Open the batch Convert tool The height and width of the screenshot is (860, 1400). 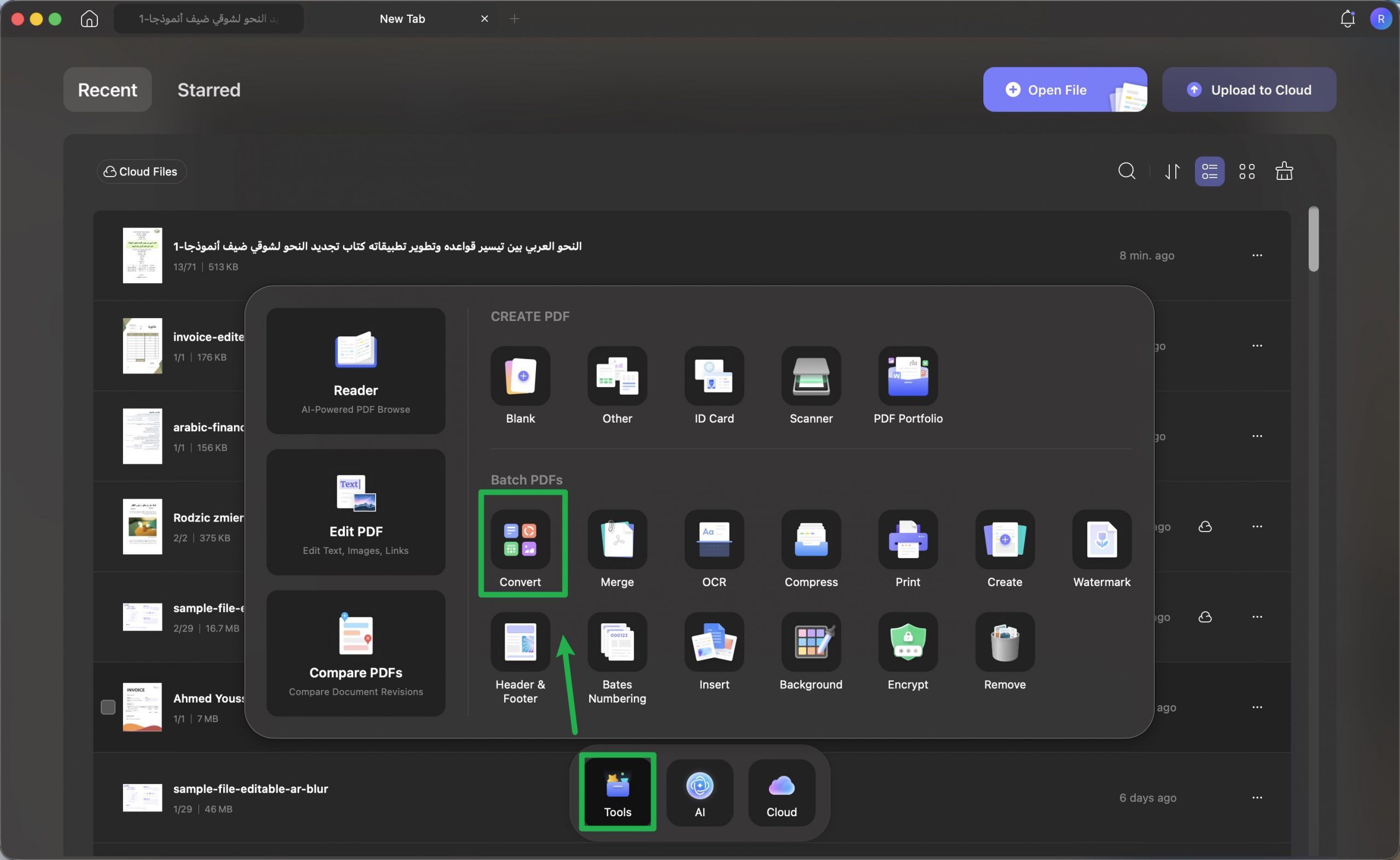[x=520, y=549]
